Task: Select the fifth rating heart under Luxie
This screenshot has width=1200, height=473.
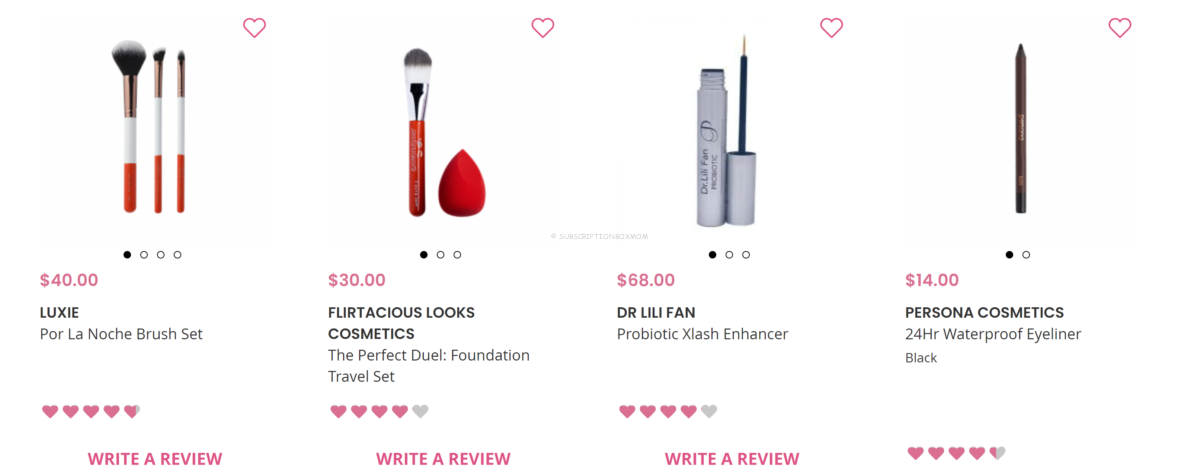Action: pos(132,411)
